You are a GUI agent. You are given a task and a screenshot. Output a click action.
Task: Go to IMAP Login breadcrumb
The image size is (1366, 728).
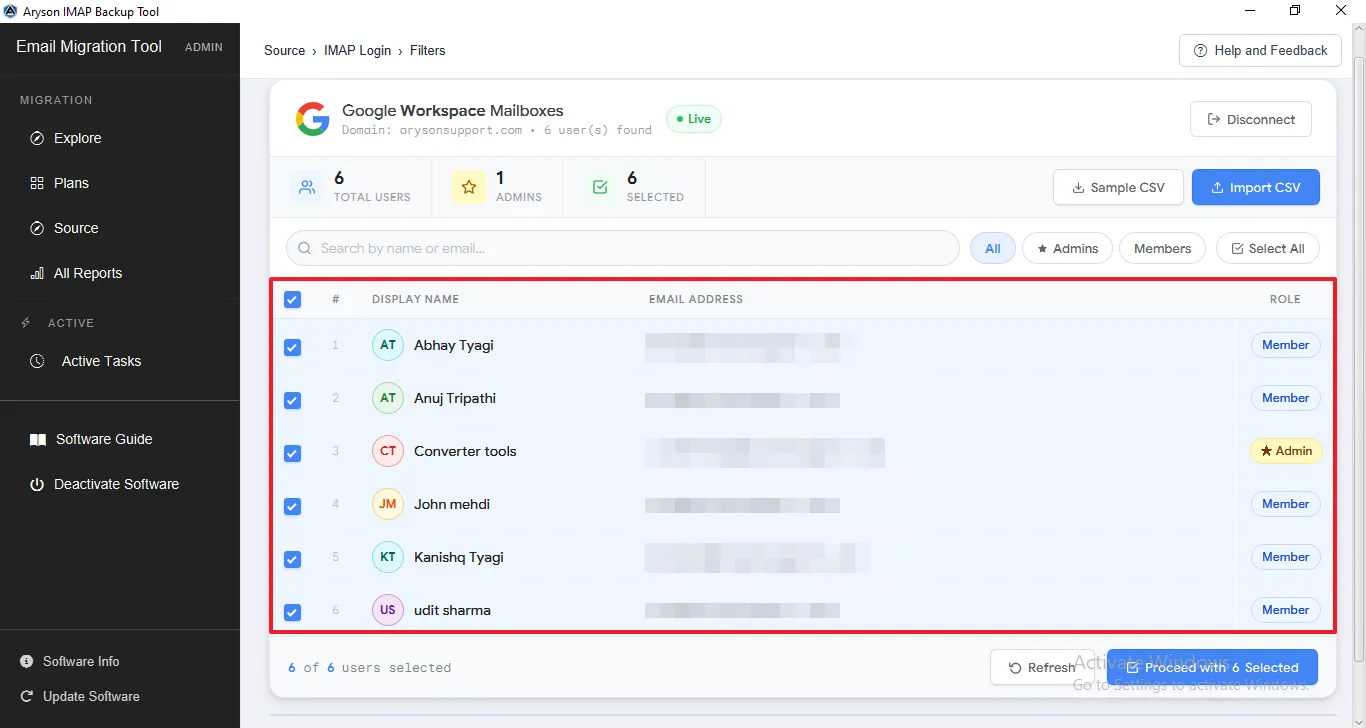click(358, 50)
